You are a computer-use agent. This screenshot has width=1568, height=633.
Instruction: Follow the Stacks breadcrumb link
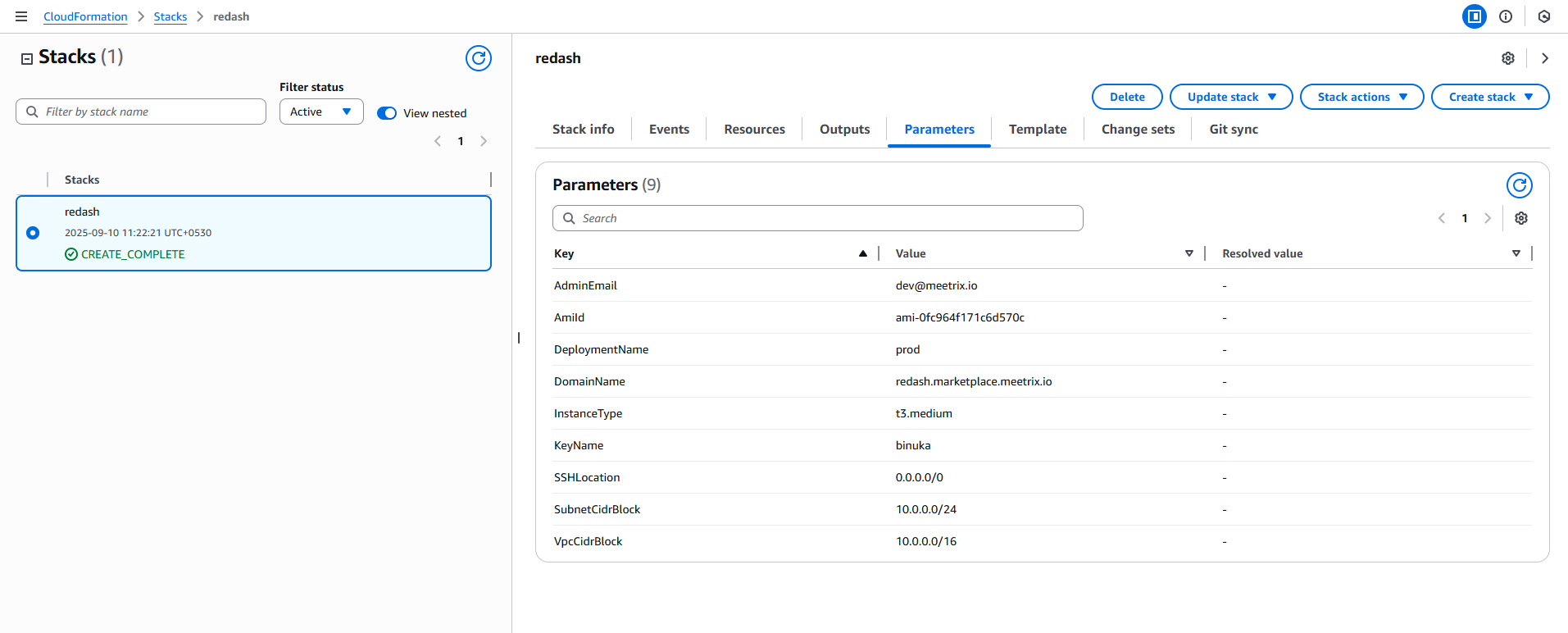coord(170,16)
